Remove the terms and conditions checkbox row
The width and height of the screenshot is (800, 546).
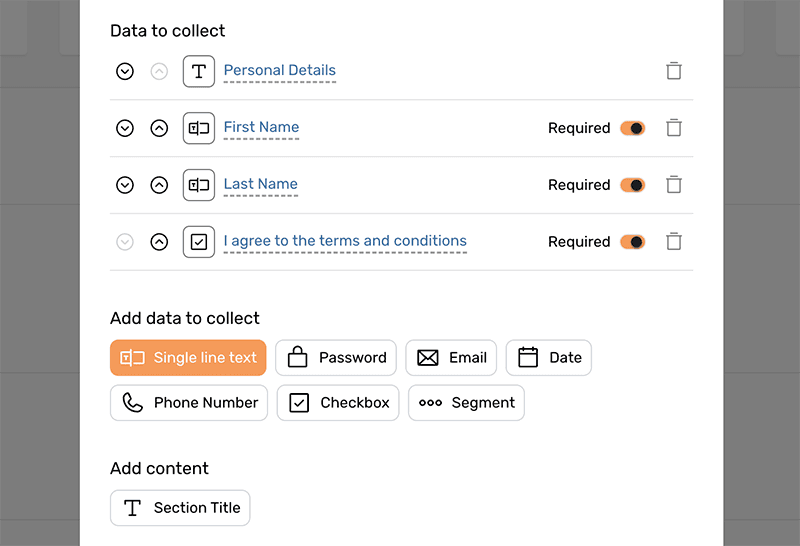pos(674,242)
